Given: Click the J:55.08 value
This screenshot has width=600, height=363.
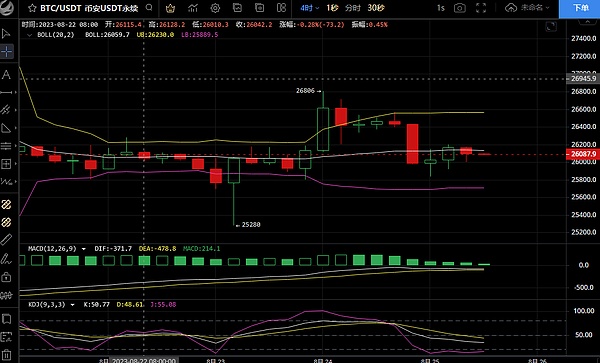Looking at the screenshot, I should pyautogui.click(x=163, y=305).
